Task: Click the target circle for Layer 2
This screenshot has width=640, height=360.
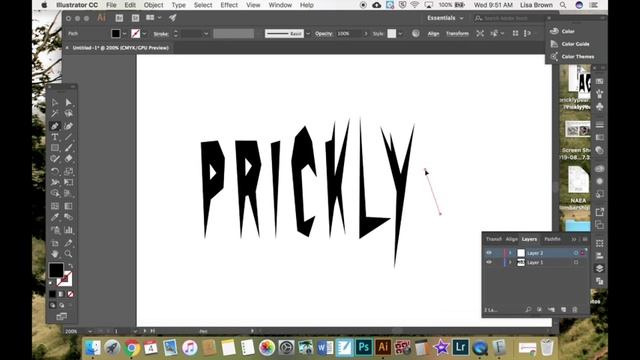Action: pyautogui.click(x=576, y=253)
